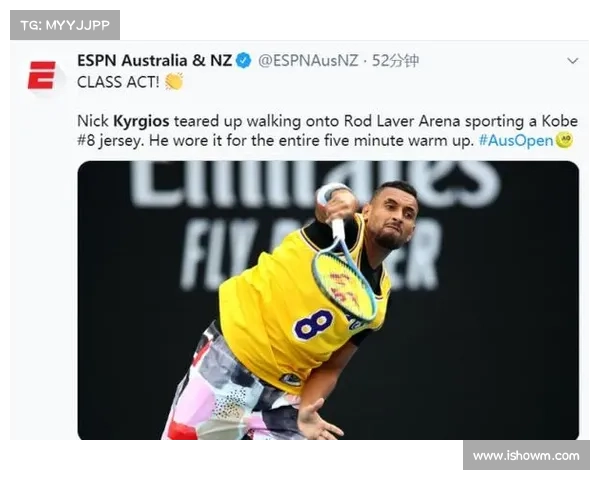Image resolution: width=600 pixels, height=480 pixels.
Task: Click the TG: MYYJJPP watermark label
Action: pos(65,25)
